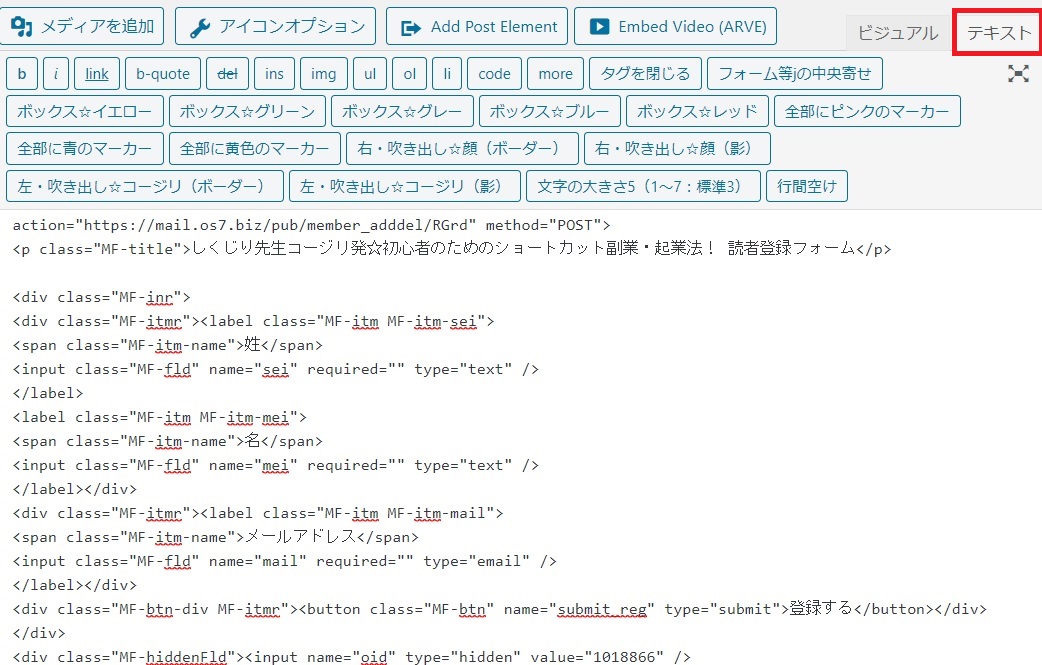Click the label class MF-itm-mei line
Screen dimensions: 1042x665
coord(159,417)
